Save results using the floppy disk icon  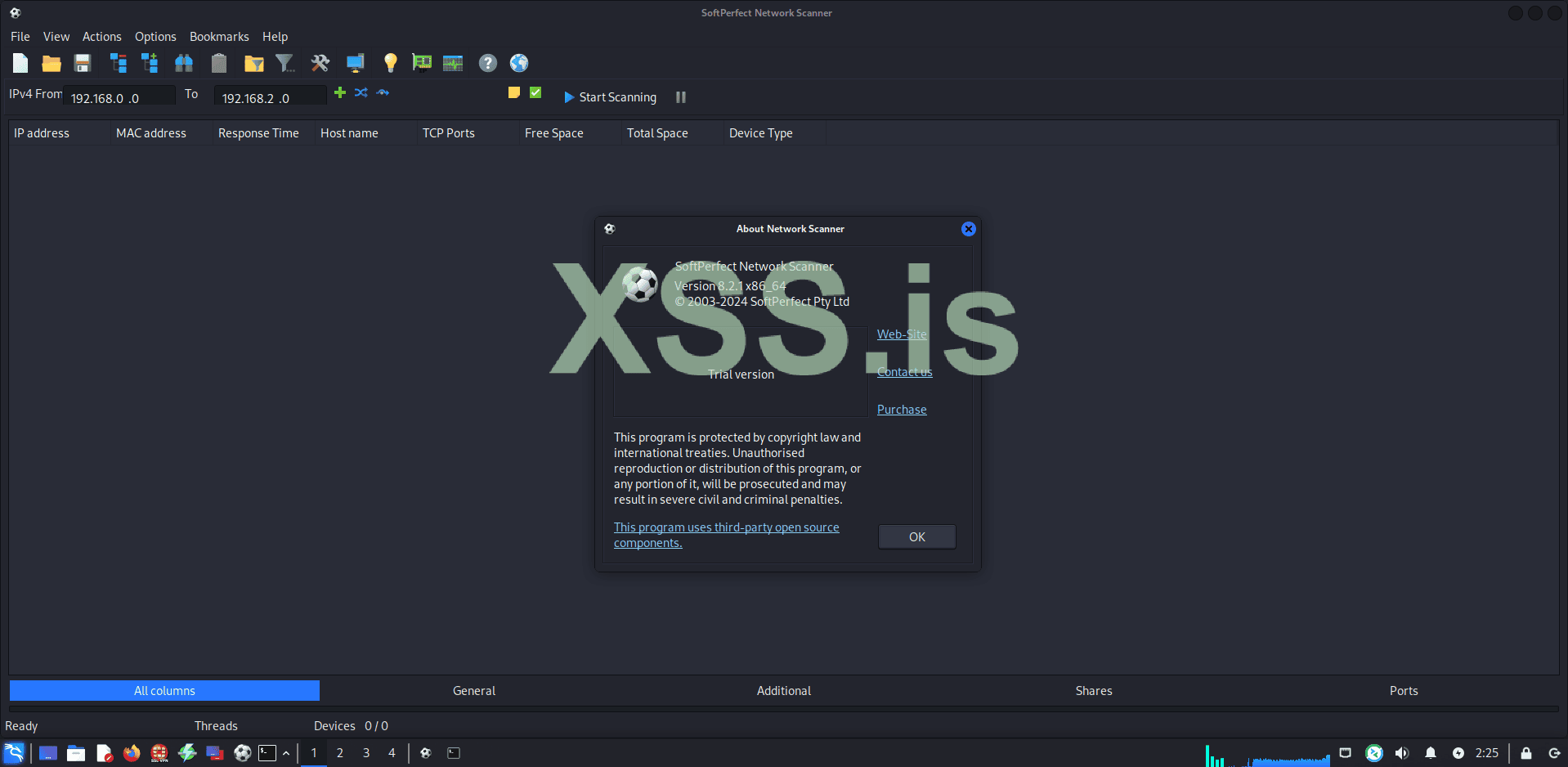pos(83,63)
